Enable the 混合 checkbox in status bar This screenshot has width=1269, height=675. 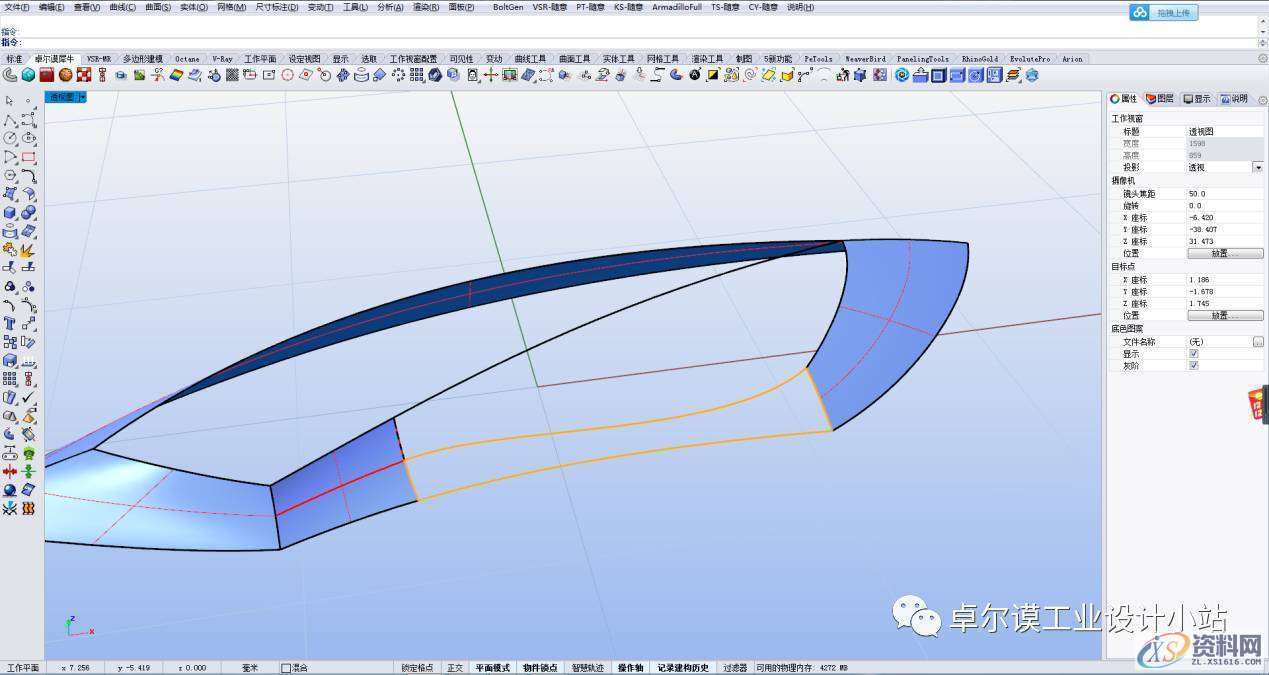[286, 668]
